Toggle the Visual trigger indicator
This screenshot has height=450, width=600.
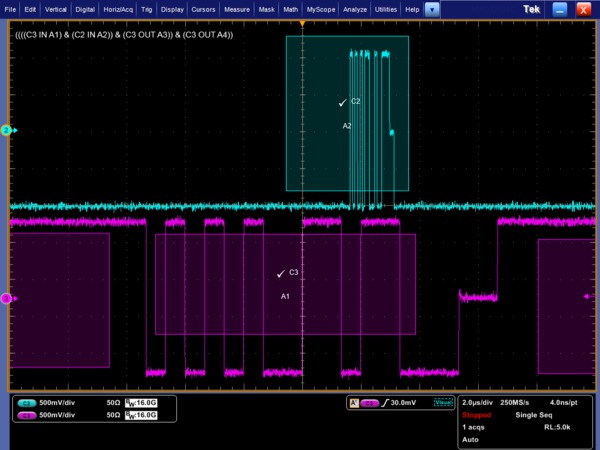click(443, 403)
